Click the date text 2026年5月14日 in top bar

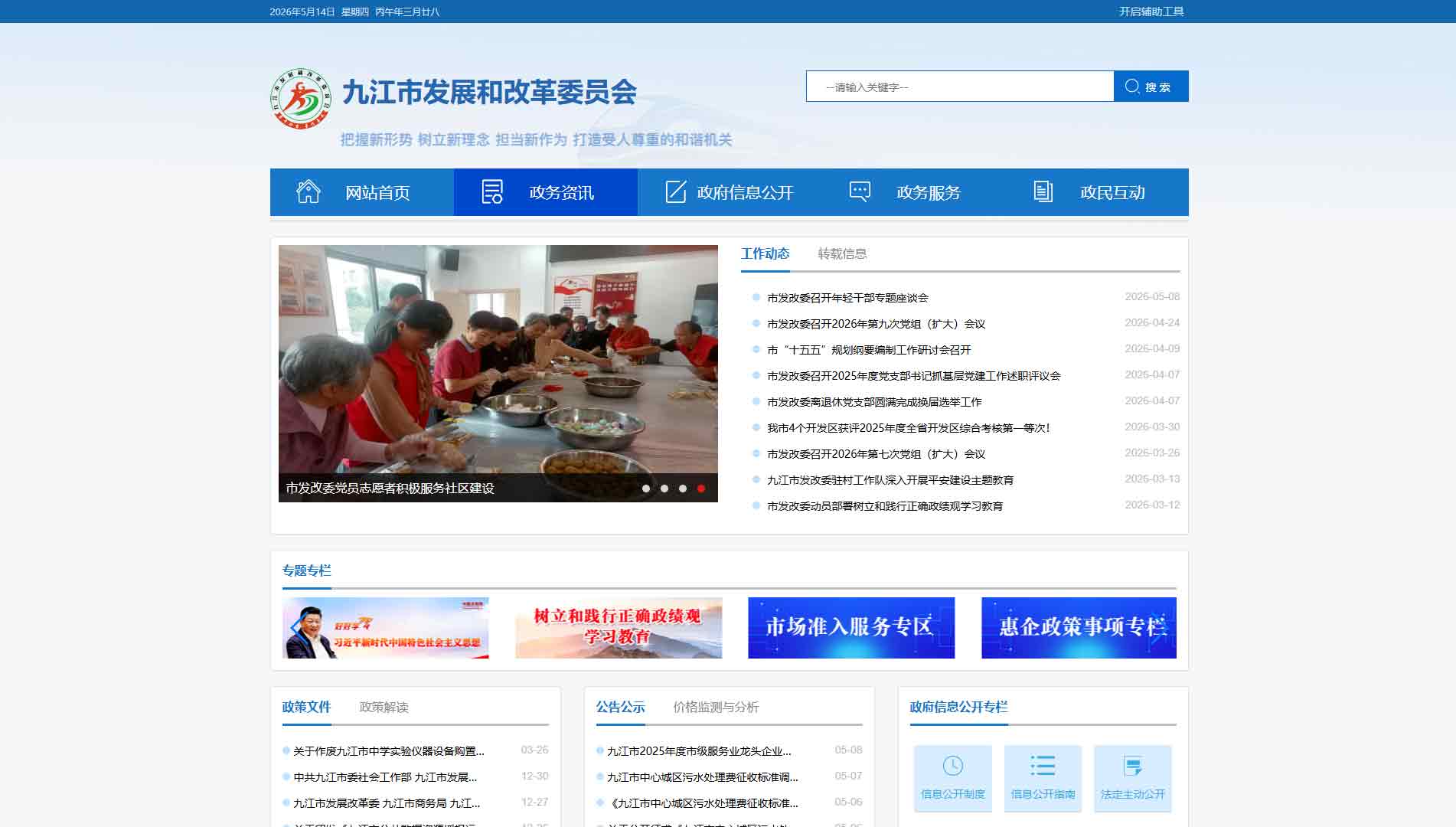tap(302, 11)
